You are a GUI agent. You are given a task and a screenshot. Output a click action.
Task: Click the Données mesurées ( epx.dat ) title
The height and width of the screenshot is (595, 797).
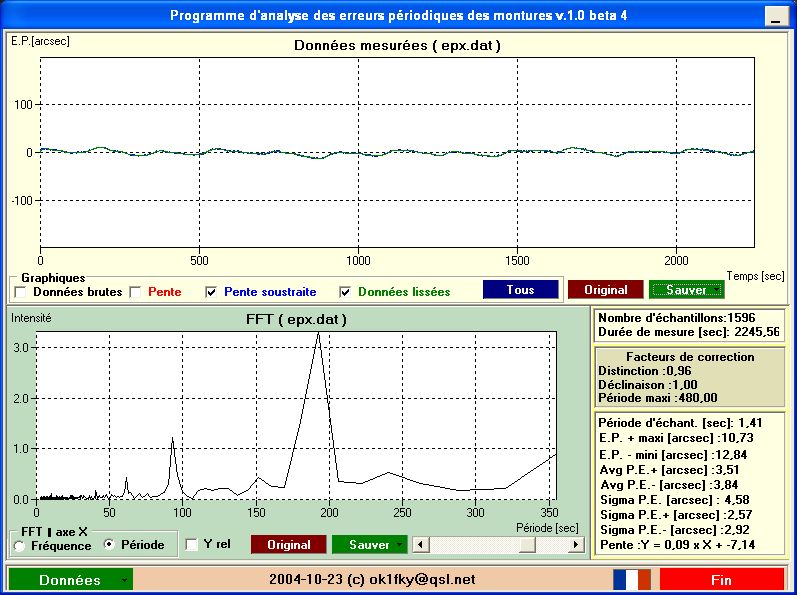397,45
